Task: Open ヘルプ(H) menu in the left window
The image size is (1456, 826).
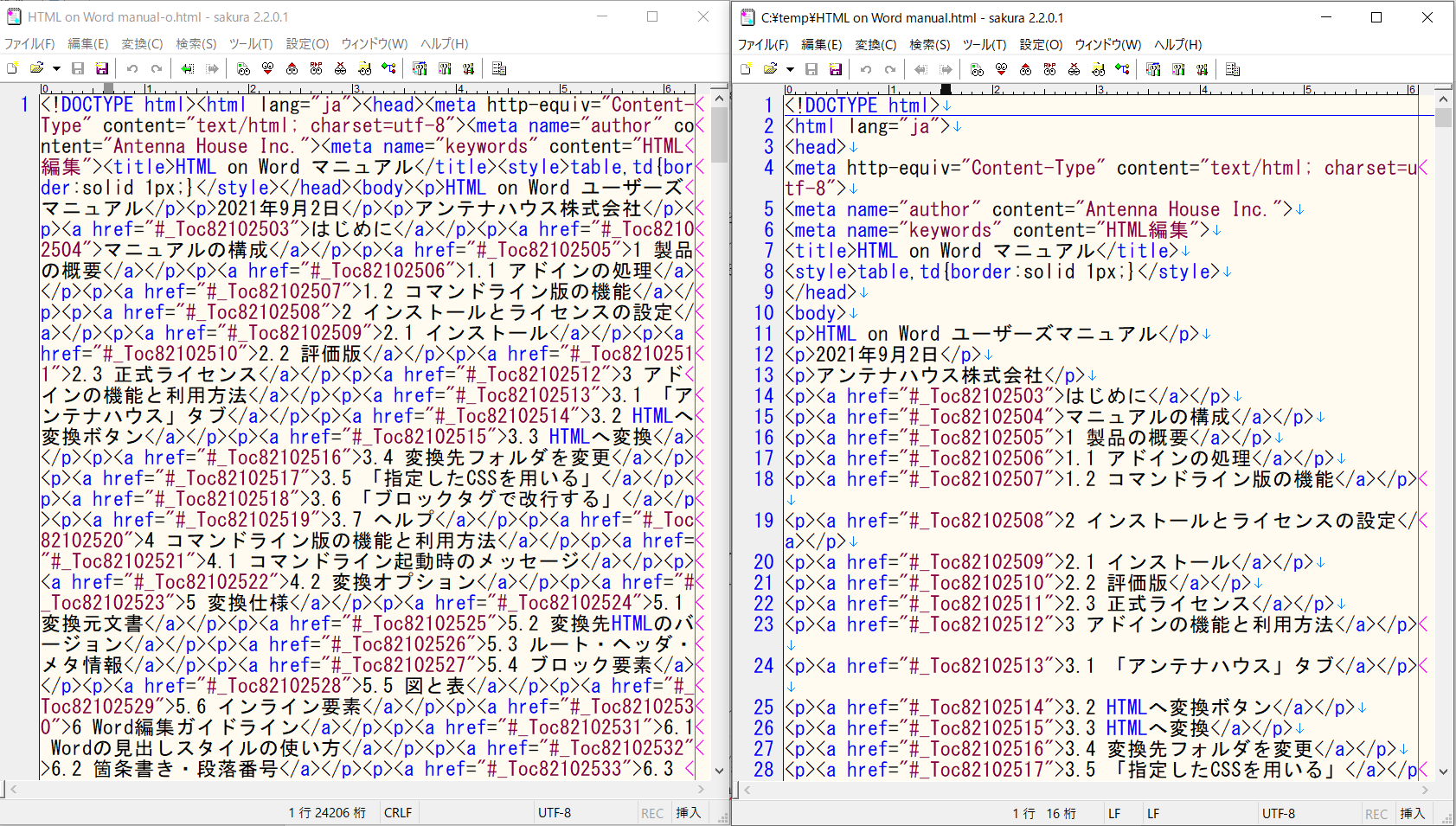Action: click(445, 43)
